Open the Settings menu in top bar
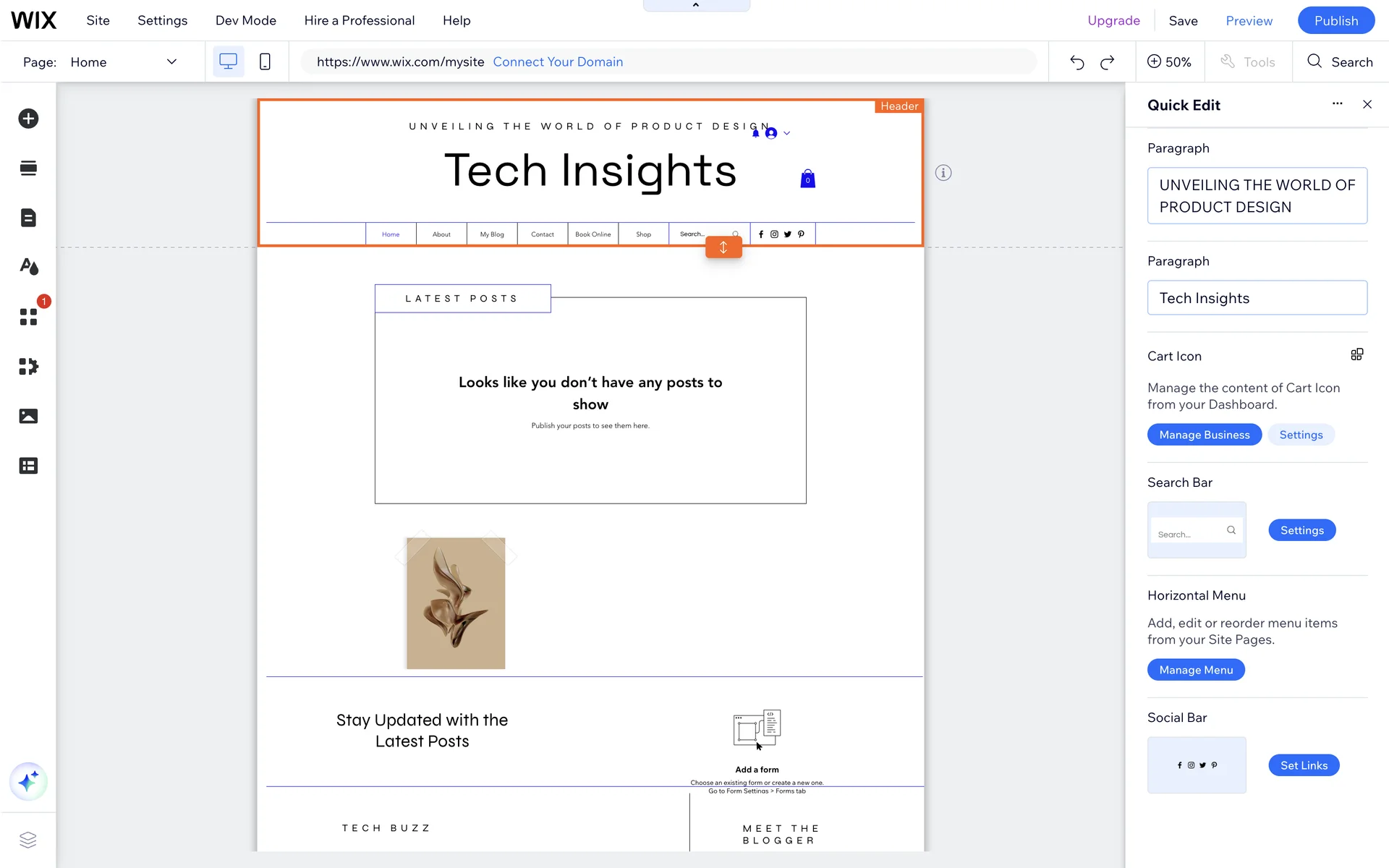This screenshot has width=1389, height=868. pos(162,20)
